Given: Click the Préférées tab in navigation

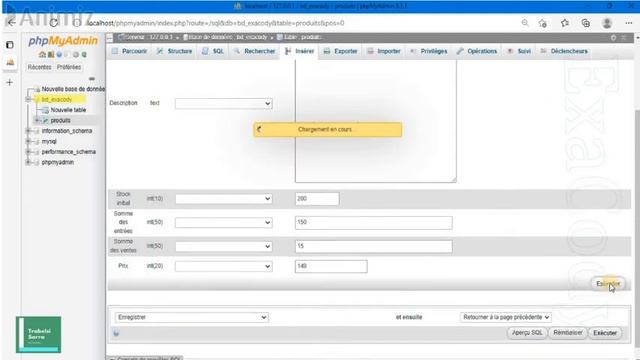Looking at the screenshot, I should (x=69, y=67).
